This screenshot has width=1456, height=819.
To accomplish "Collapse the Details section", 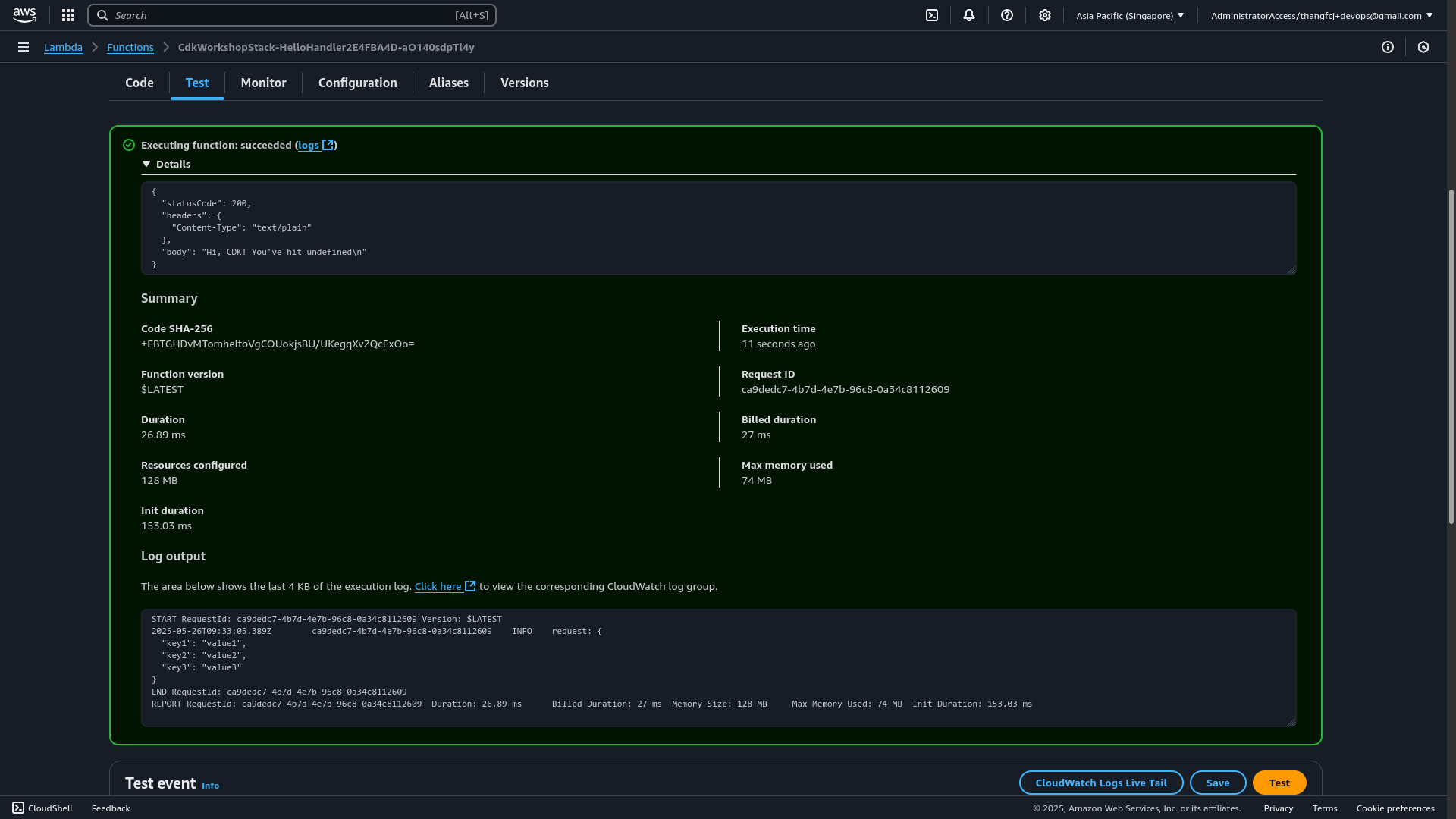I will [166, 164].
